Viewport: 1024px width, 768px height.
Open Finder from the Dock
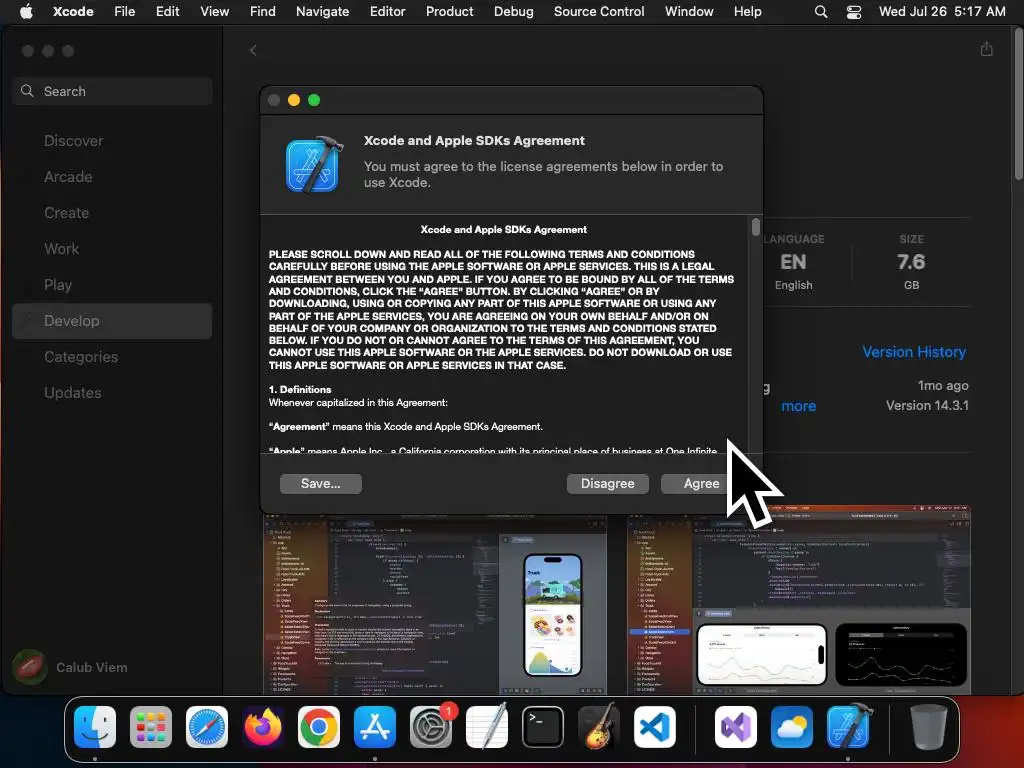tap(95, 727)
